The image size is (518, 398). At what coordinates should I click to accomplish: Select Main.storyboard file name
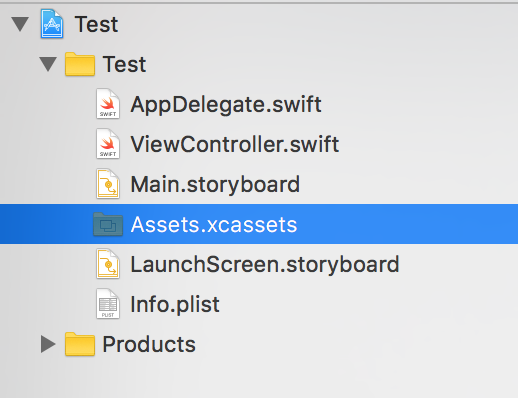215,184
